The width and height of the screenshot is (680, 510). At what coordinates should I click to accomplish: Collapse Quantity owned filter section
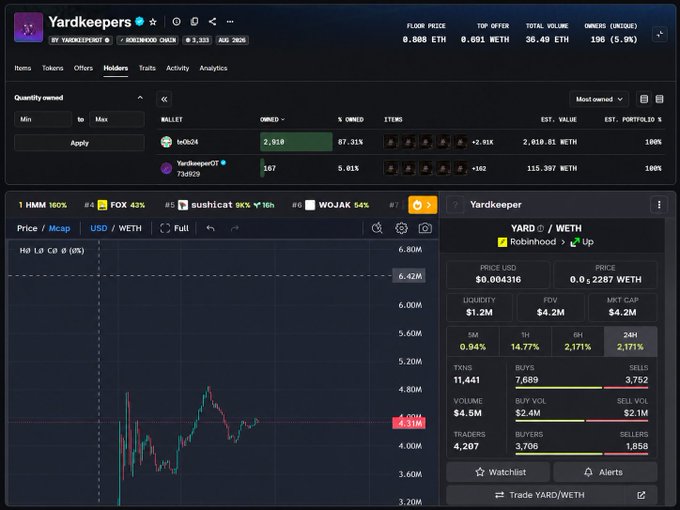(140, 98)
